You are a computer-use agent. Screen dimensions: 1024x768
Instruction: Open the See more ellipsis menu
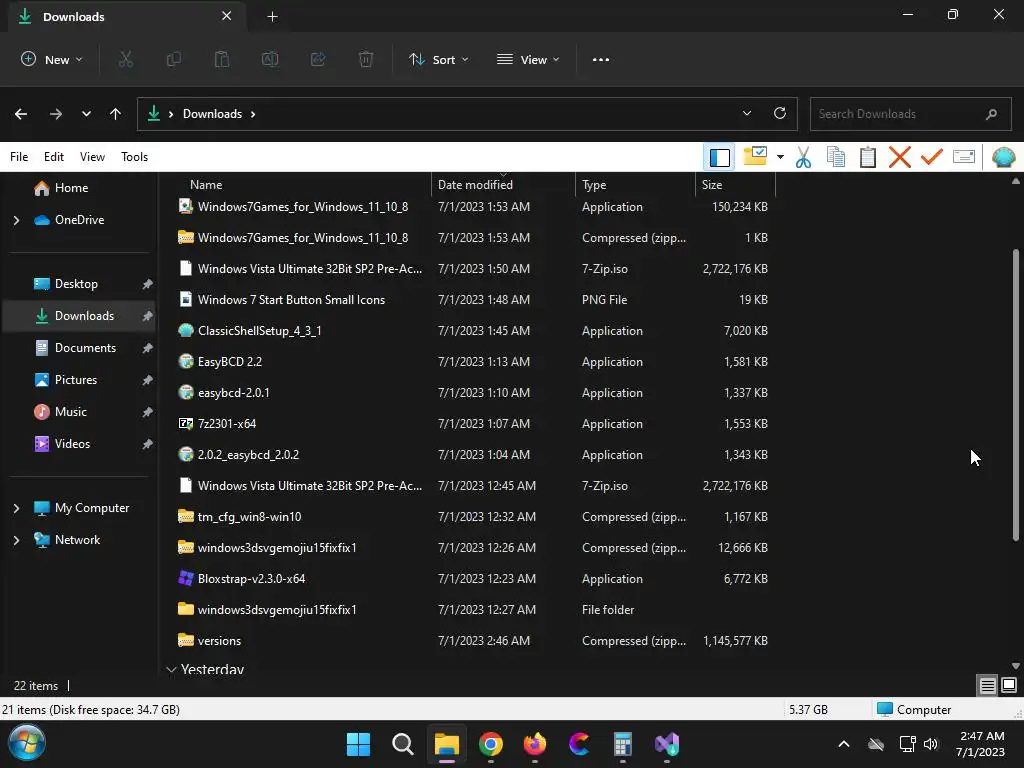click(601, 59)
